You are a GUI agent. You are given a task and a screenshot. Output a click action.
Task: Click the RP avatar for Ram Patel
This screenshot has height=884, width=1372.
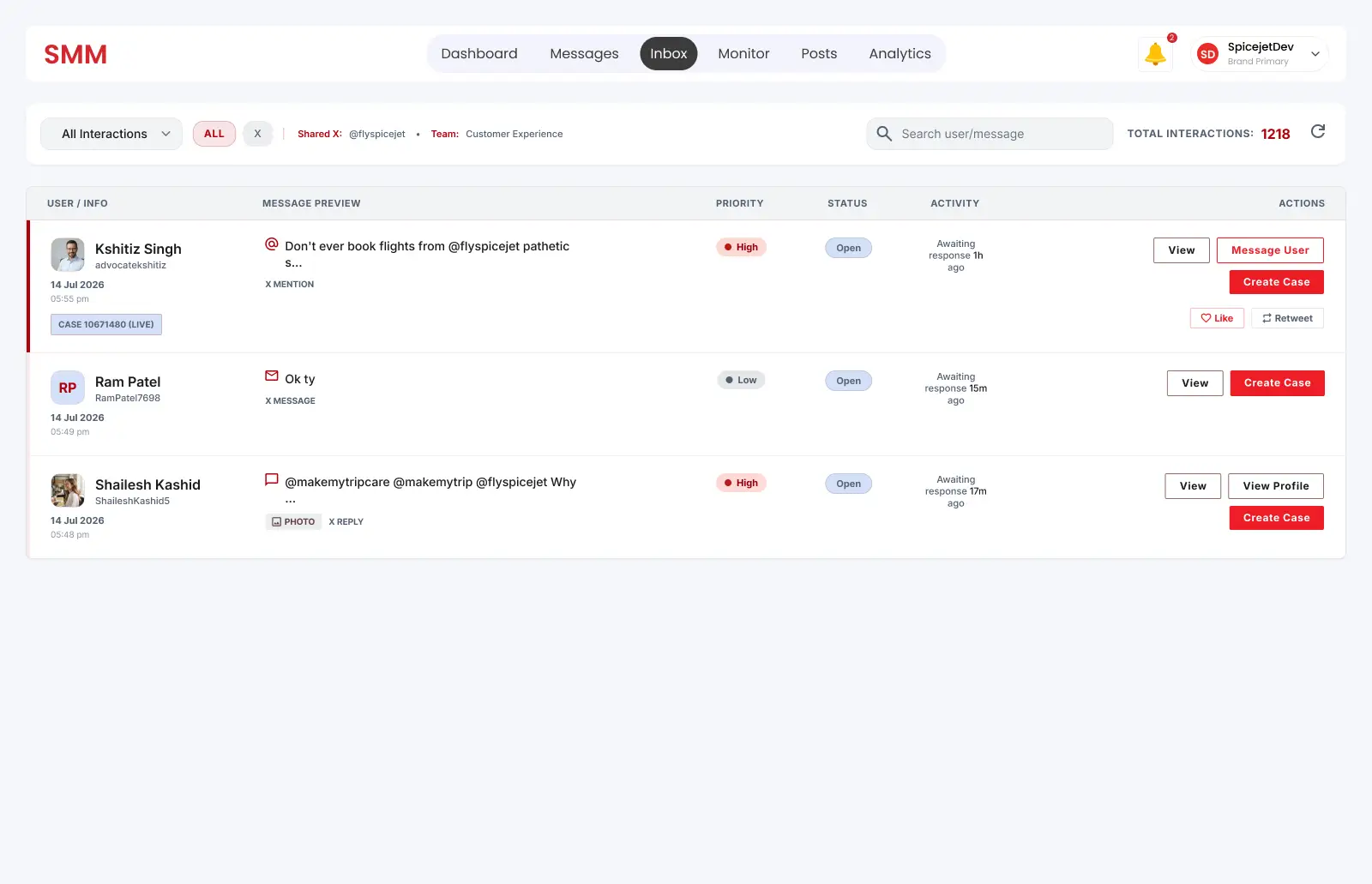(x=68, y=388)
